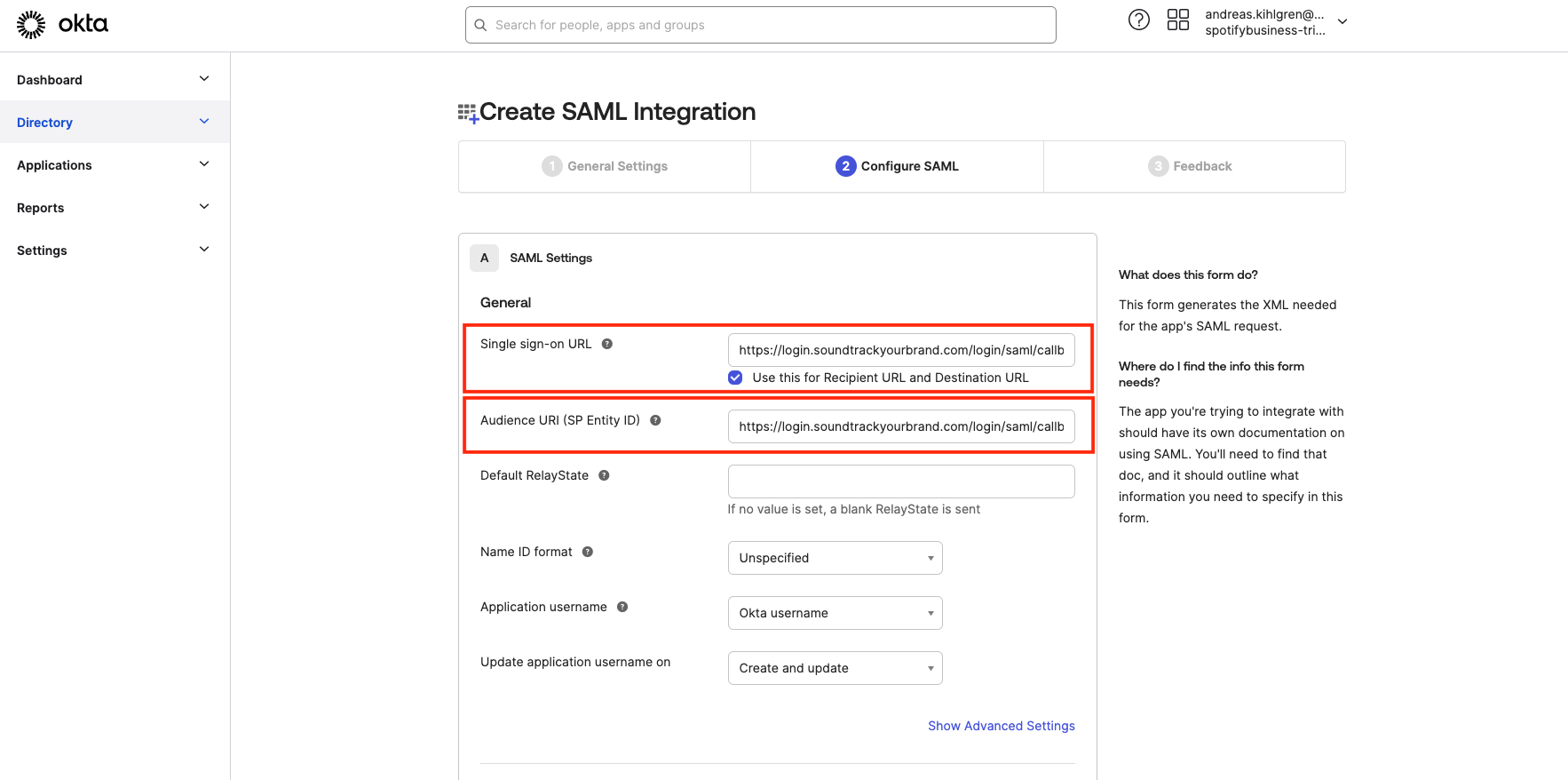Open the Application username dropdown
The height and width of the screenshot is (780, 1568).
[x=835, y=613]
